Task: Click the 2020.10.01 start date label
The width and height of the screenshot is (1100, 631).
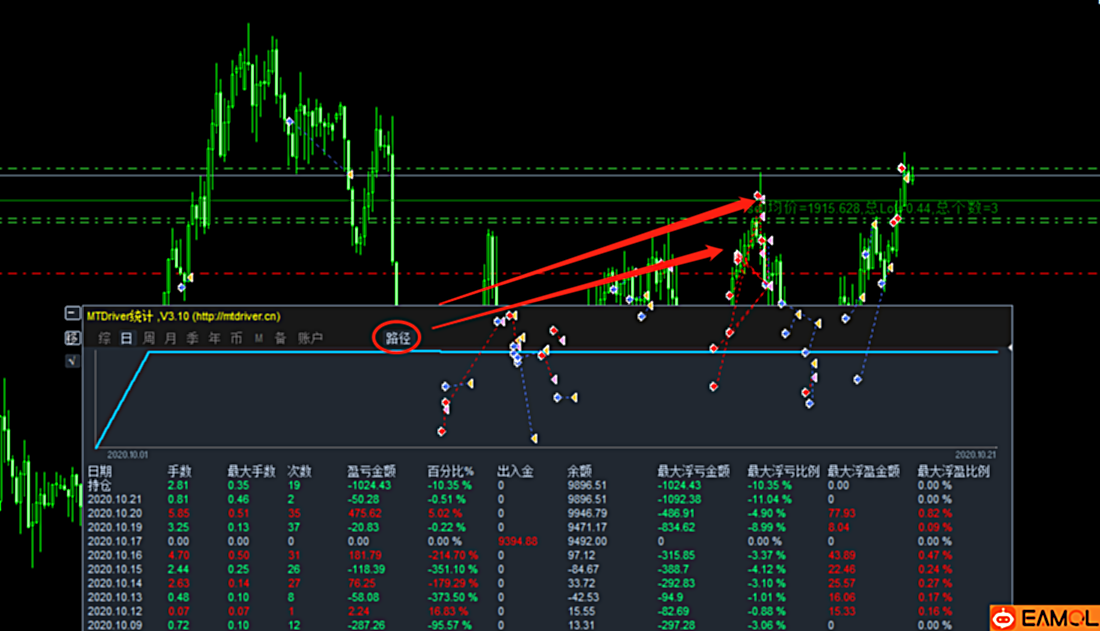Action: pyautogui.click(x=127, y=455)
